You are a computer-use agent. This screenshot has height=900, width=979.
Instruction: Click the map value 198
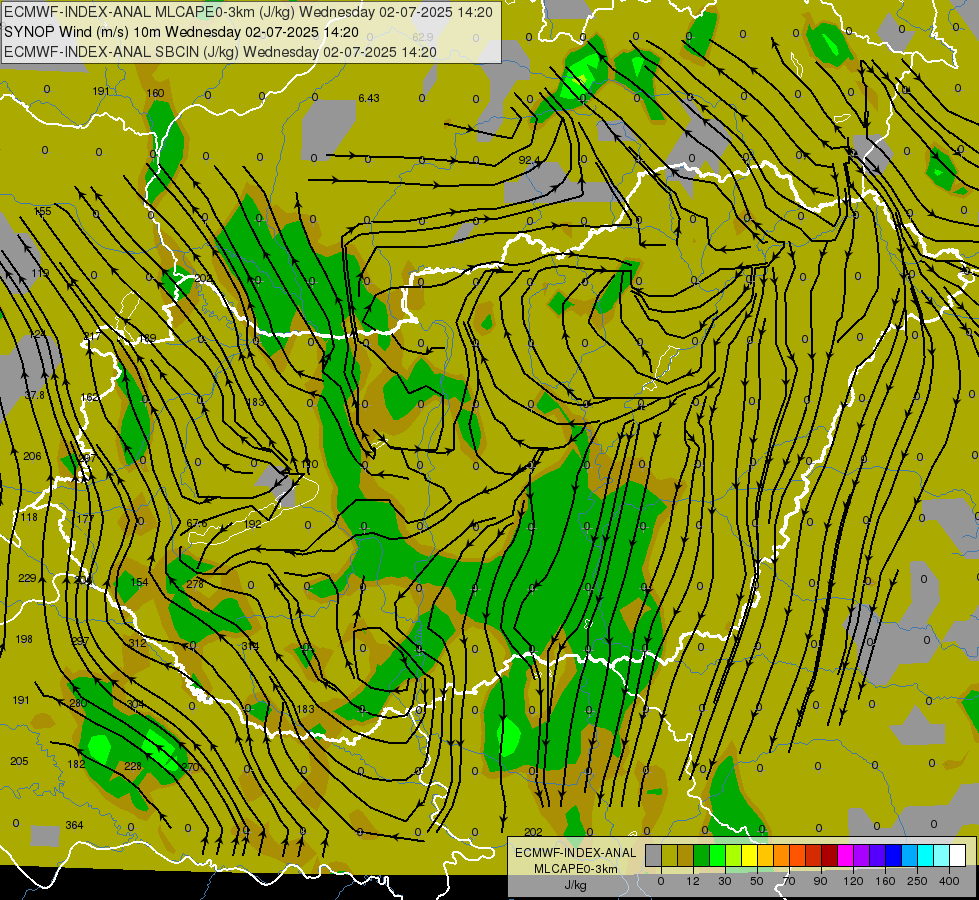[x=24, y=639]
